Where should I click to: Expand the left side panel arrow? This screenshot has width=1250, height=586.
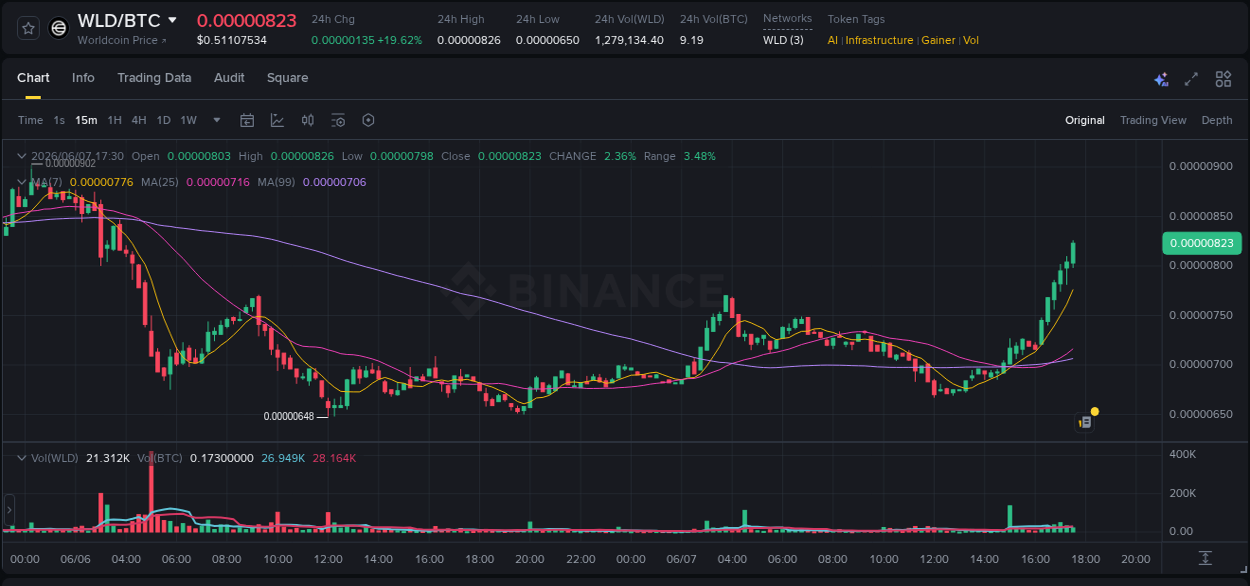[x=10, y=510]
